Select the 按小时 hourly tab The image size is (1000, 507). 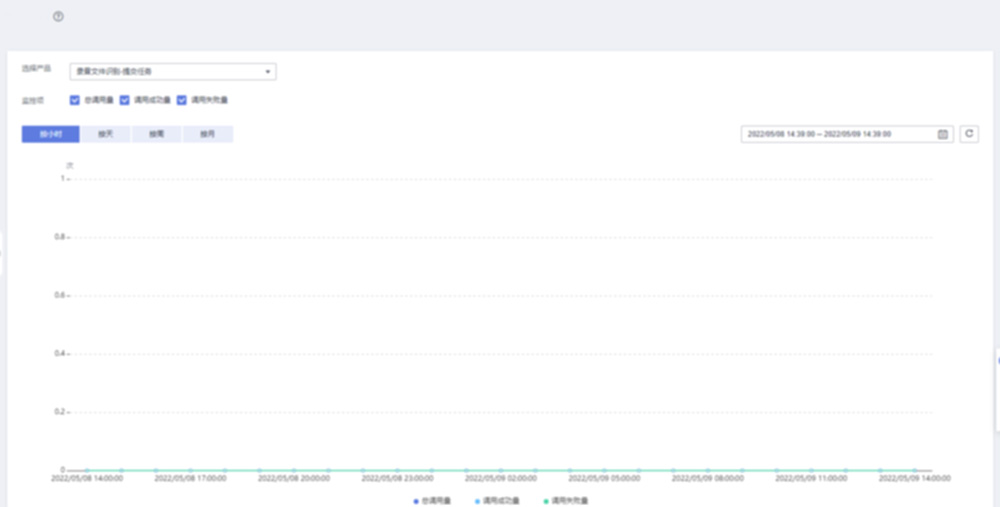tap(50, 135)
